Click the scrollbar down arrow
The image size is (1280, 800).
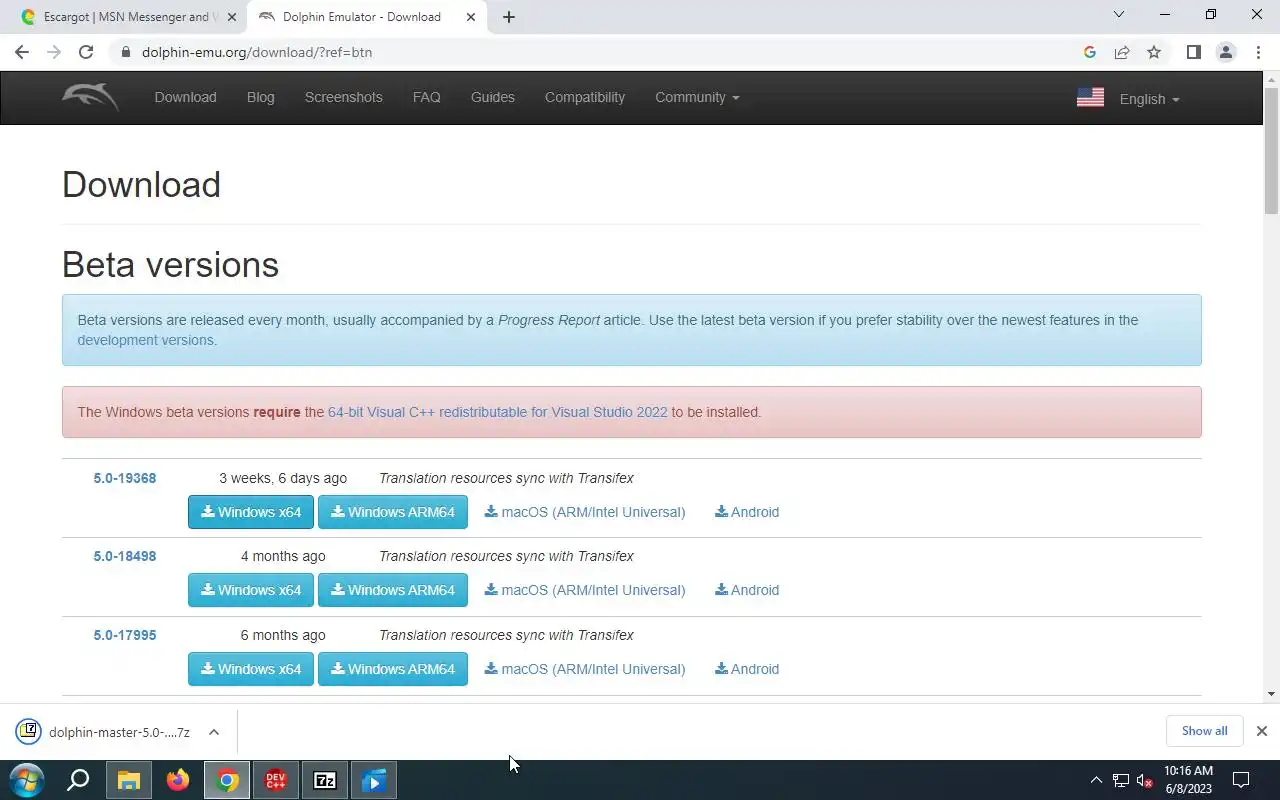point(1271,693)
